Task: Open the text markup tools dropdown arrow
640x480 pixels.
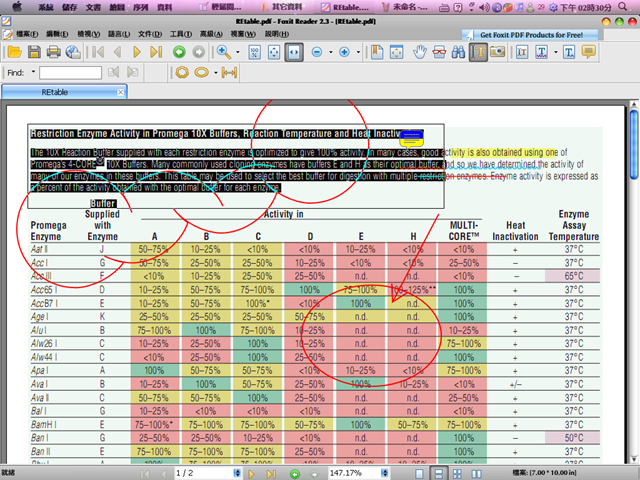Action: tap(556, 52)
